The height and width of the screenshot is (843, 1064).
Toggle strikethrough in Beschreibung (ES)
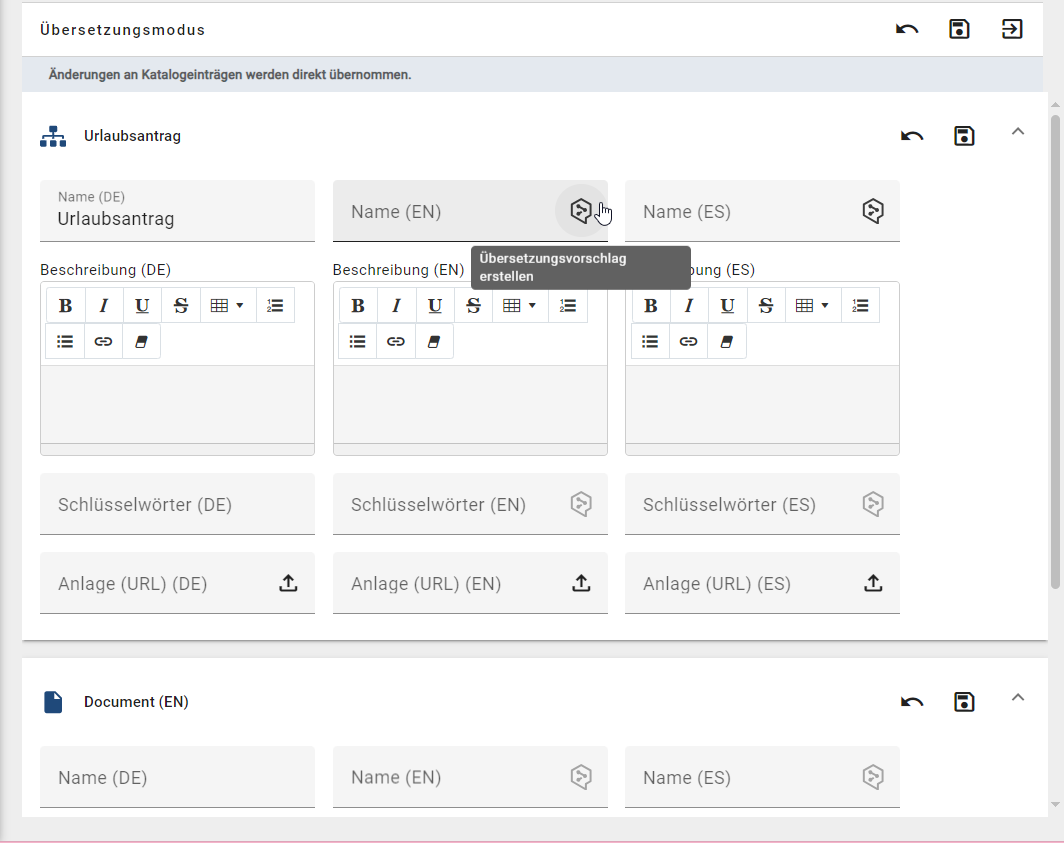point(765,305)
